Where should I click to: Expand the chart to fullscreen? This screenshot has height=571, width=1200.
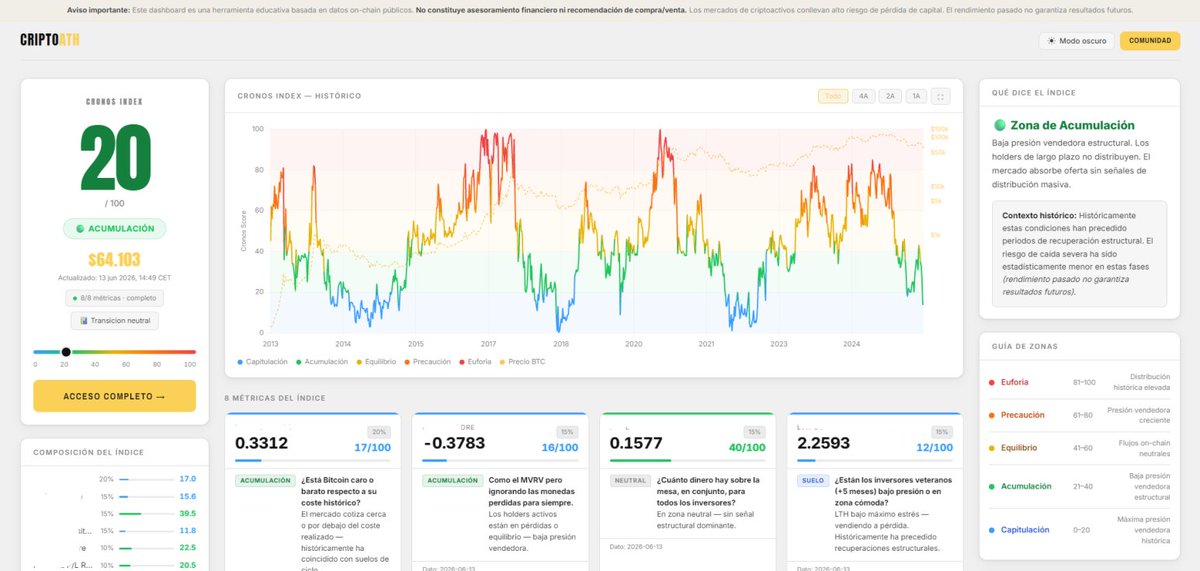pos(941,96)
